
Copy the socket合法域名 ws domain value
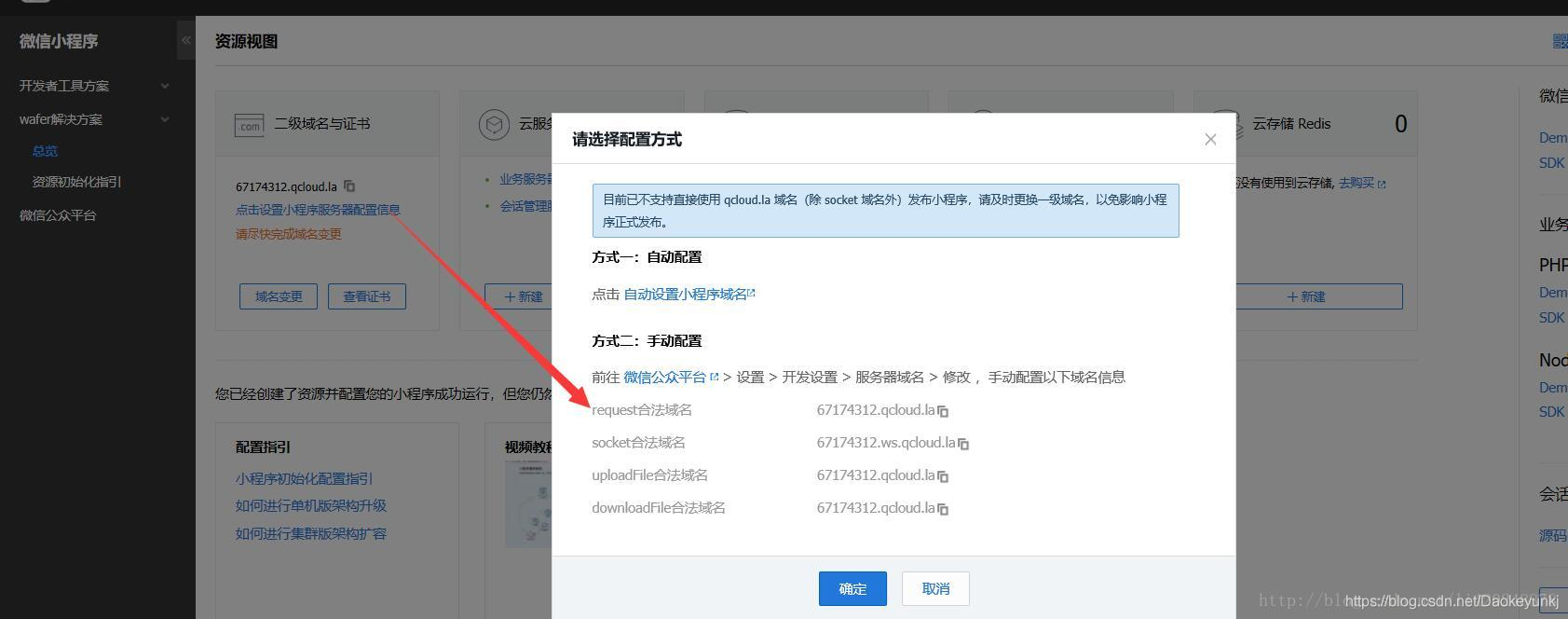coord(963,444)
